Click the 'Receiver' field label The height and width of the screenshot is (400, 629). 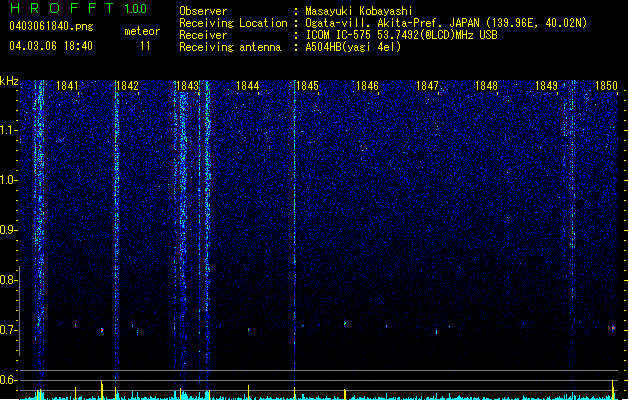(203, 35)
